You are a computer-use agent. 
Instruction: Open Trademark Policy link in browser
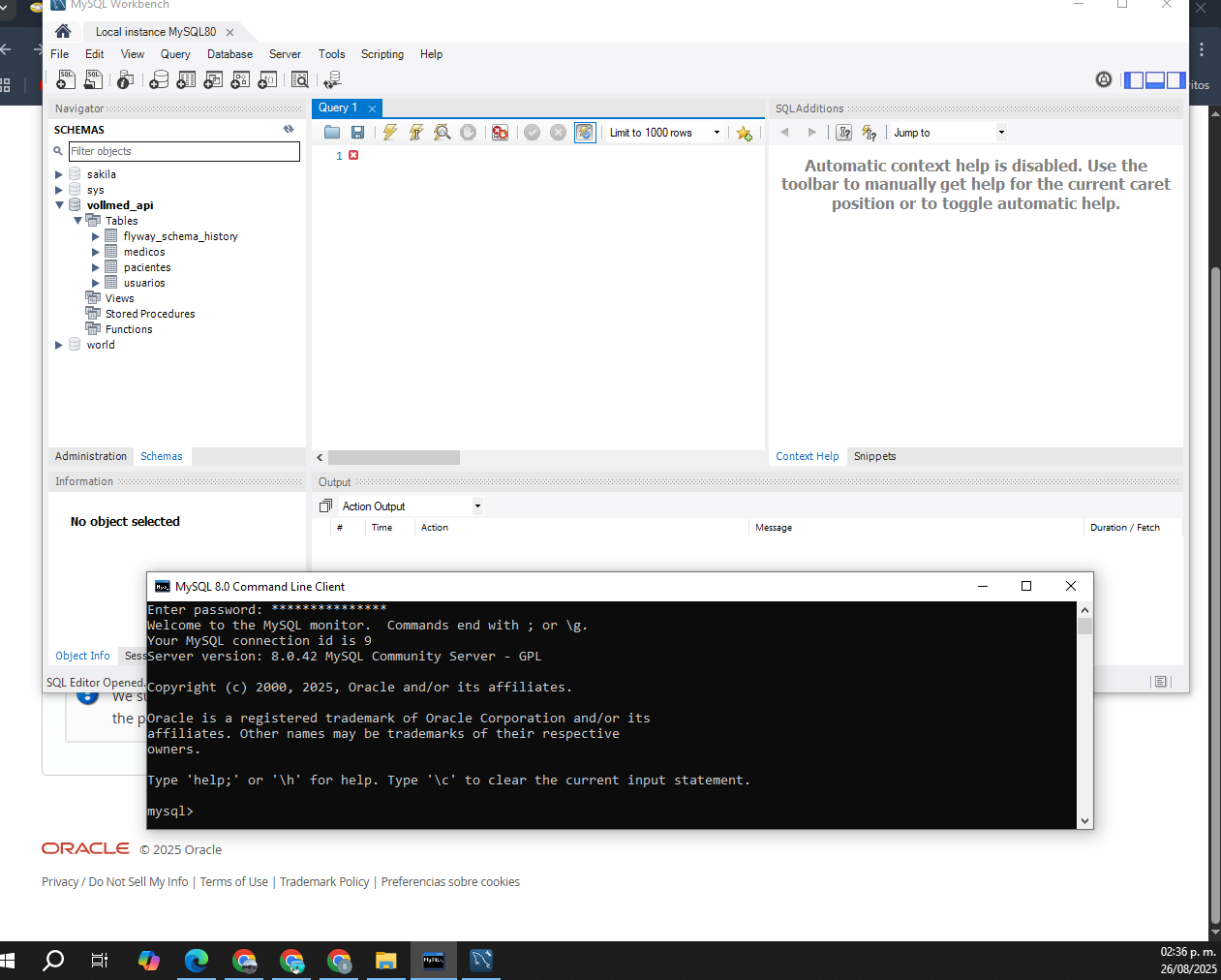[x=324, y=882]
